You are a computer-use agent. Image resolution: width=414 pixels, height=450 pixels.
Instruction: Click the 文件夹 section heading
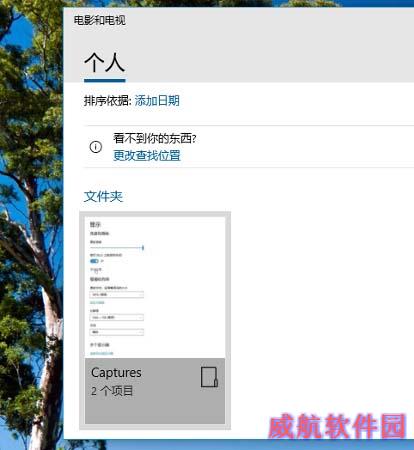103,196
